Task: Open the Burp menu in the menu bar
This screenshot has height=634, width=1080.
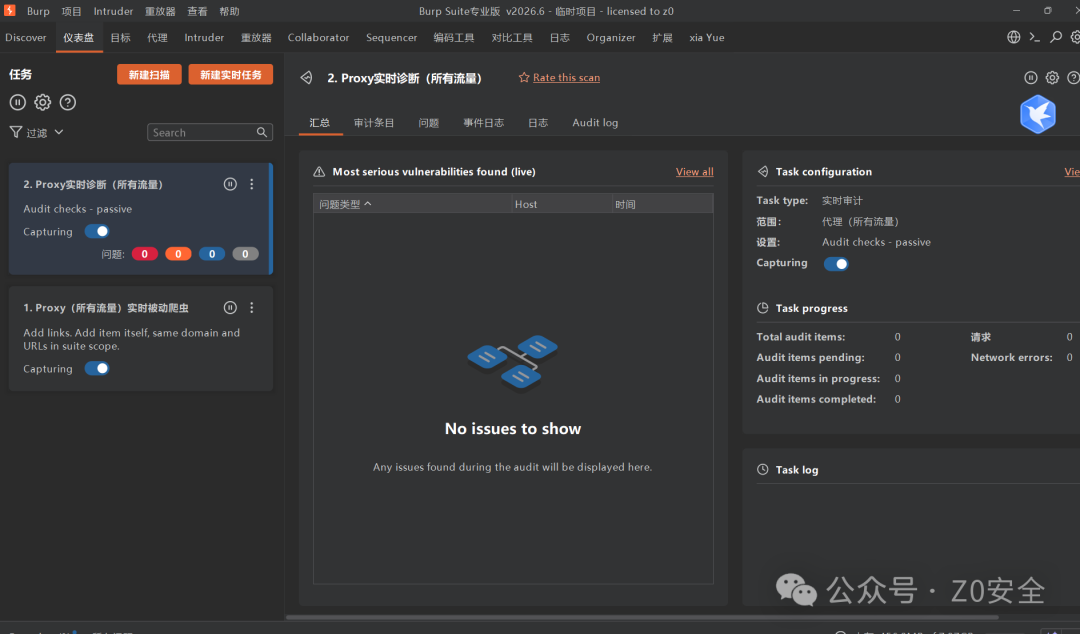Action: point(38,11)
